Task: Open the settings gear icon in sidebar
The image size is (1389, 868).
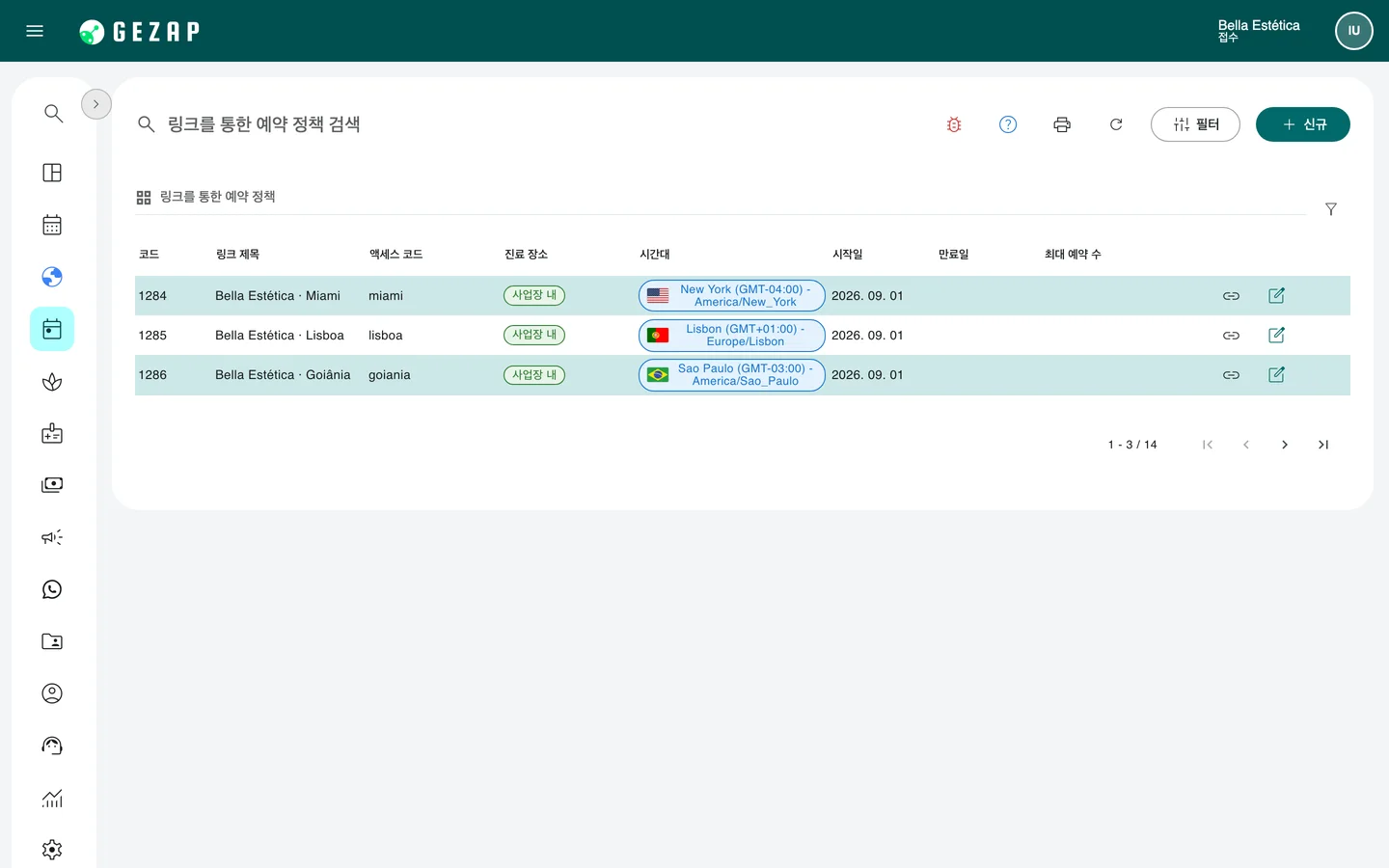Action: [x=52, y=850]
